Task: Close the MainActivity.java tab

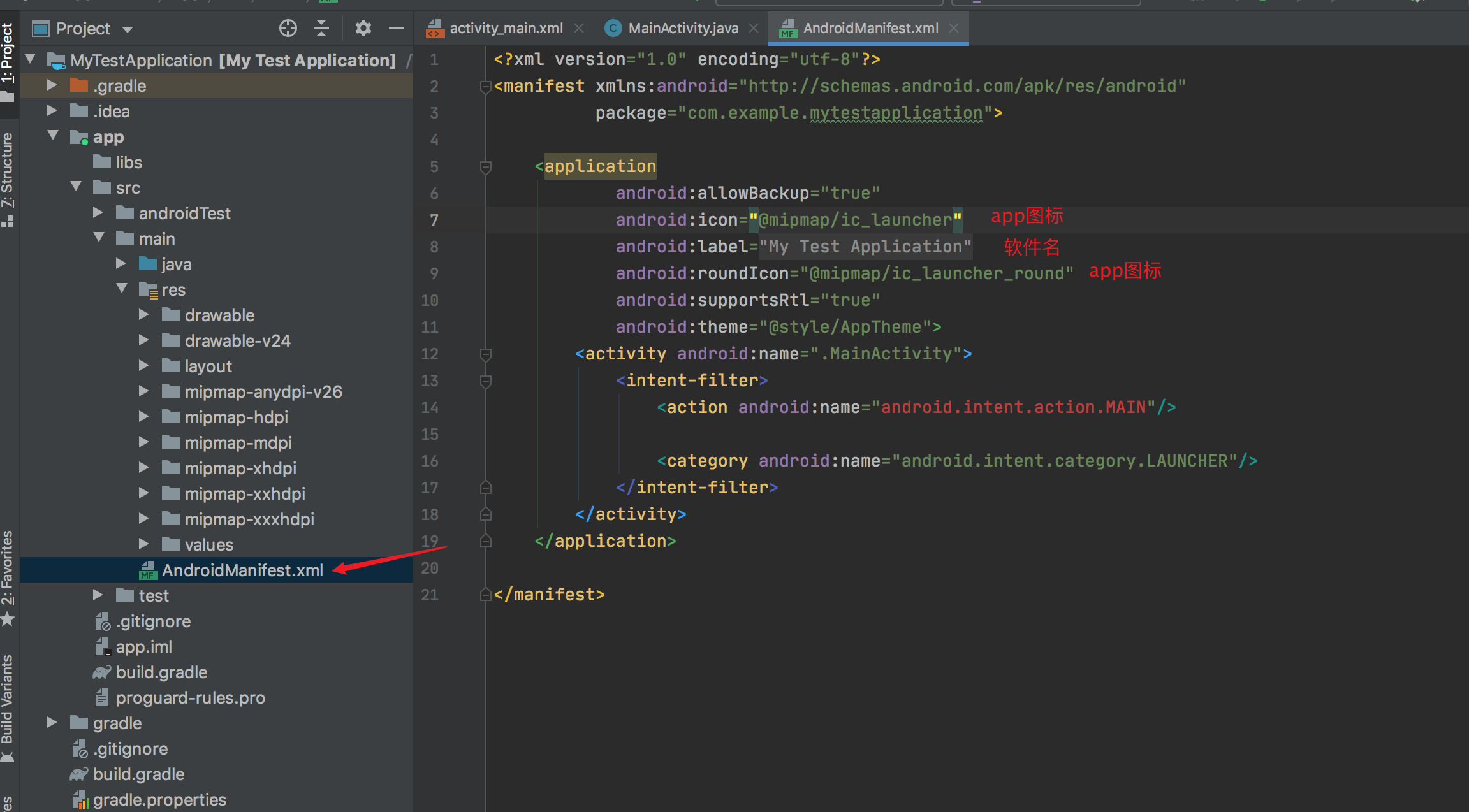Action: [754, 28]
